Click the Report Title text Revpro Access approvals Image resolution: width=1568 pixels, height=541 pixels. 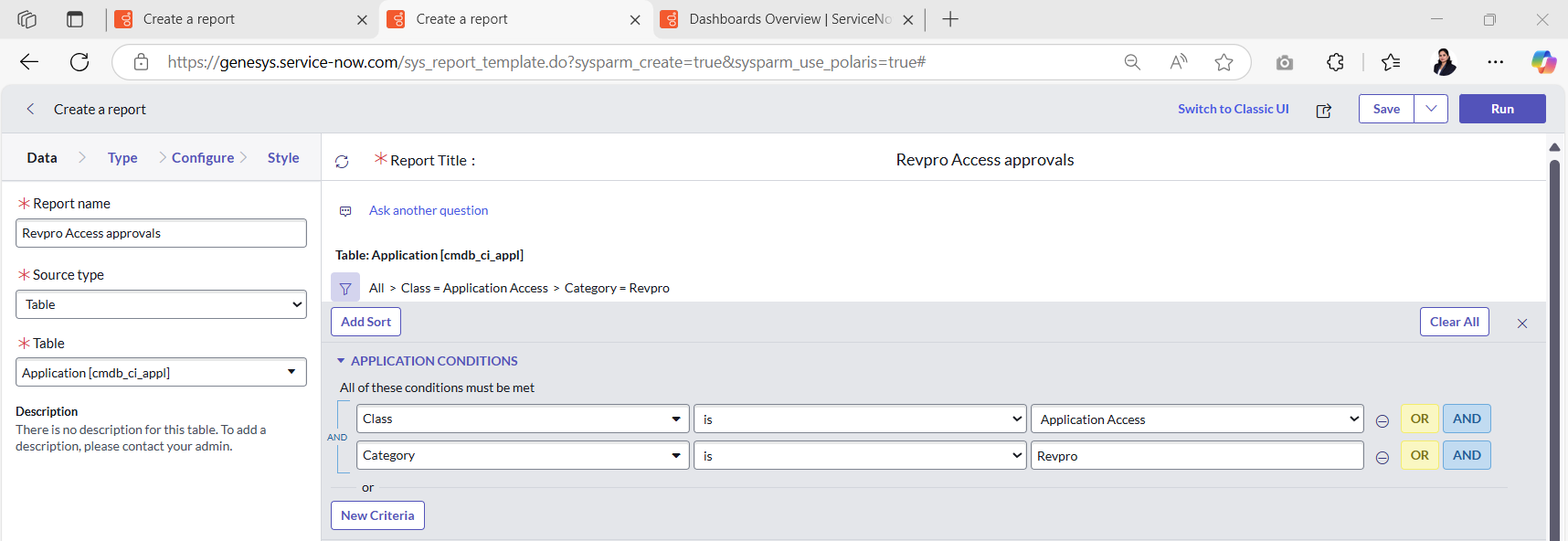(x=985, y=160)
